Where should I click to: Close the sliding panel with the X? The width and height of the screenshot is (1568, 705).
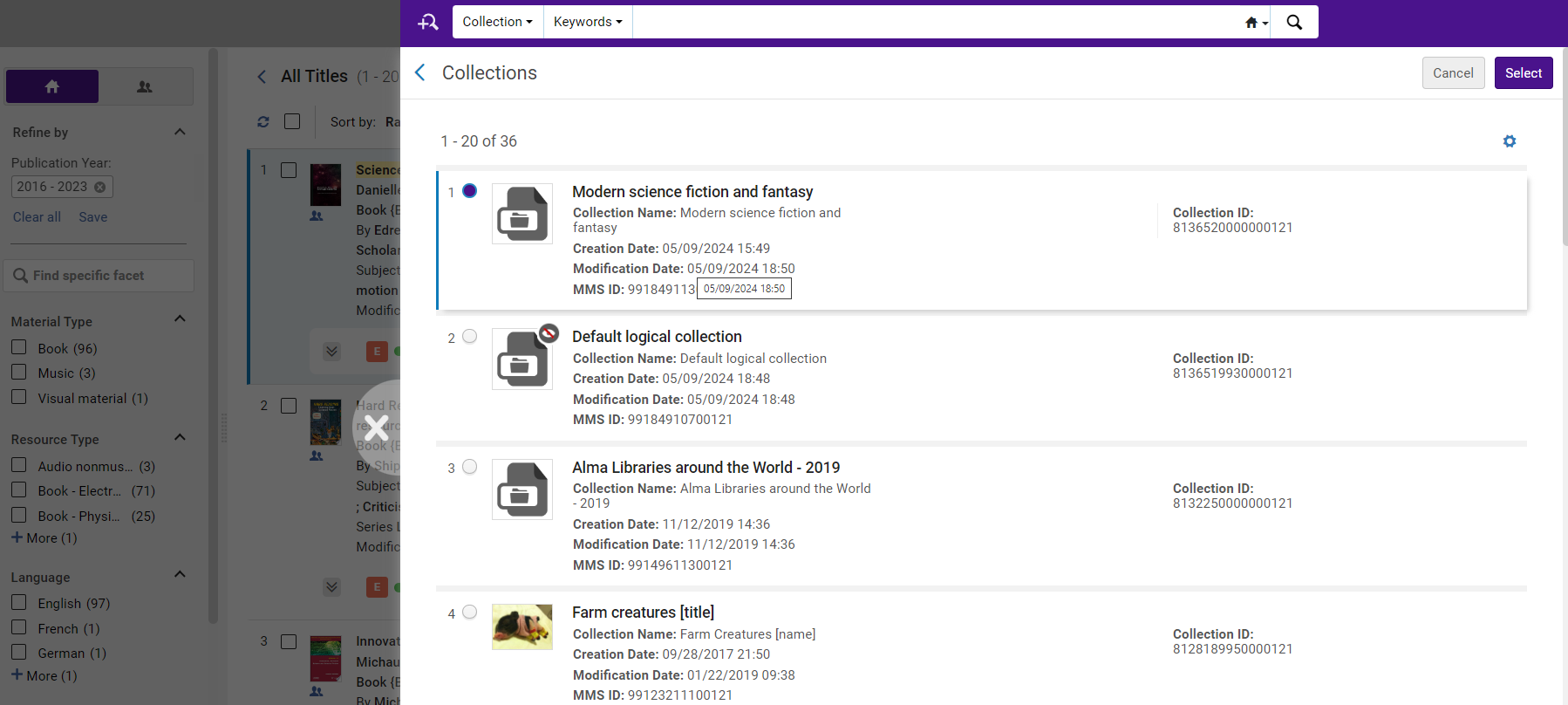pyautogui.click(x=377, y=428)
